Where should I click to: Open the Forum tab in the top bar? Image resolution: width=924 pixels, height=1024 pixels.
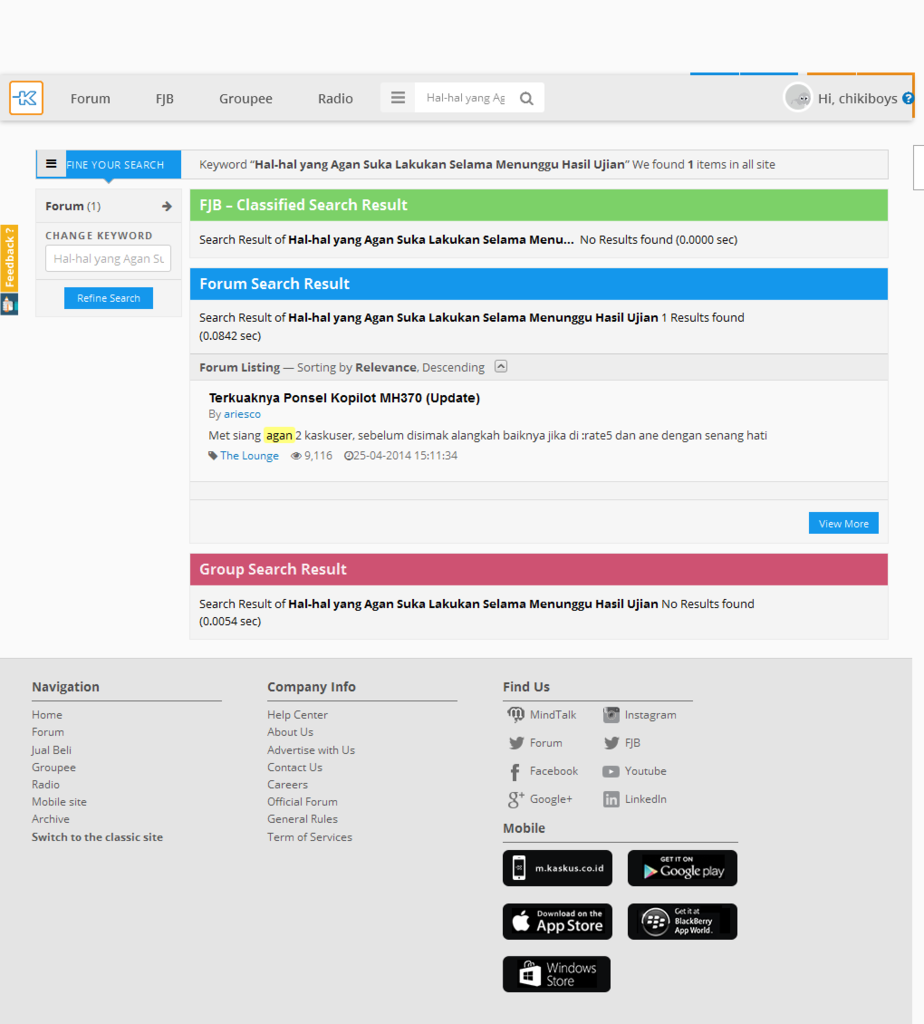point(90,99)
